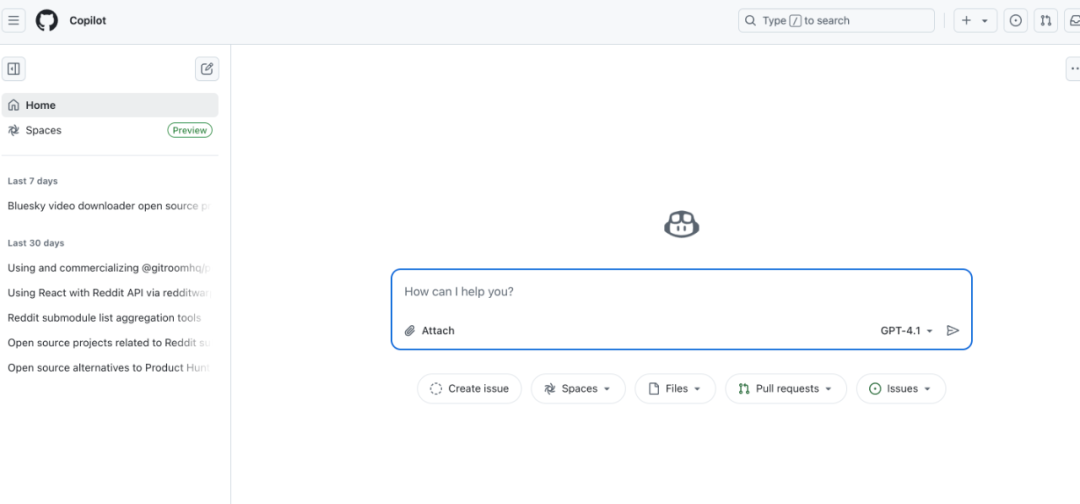1080x504 pixels.
Task: Open notifications inbox icon
Action: [x=1073, y=21]
